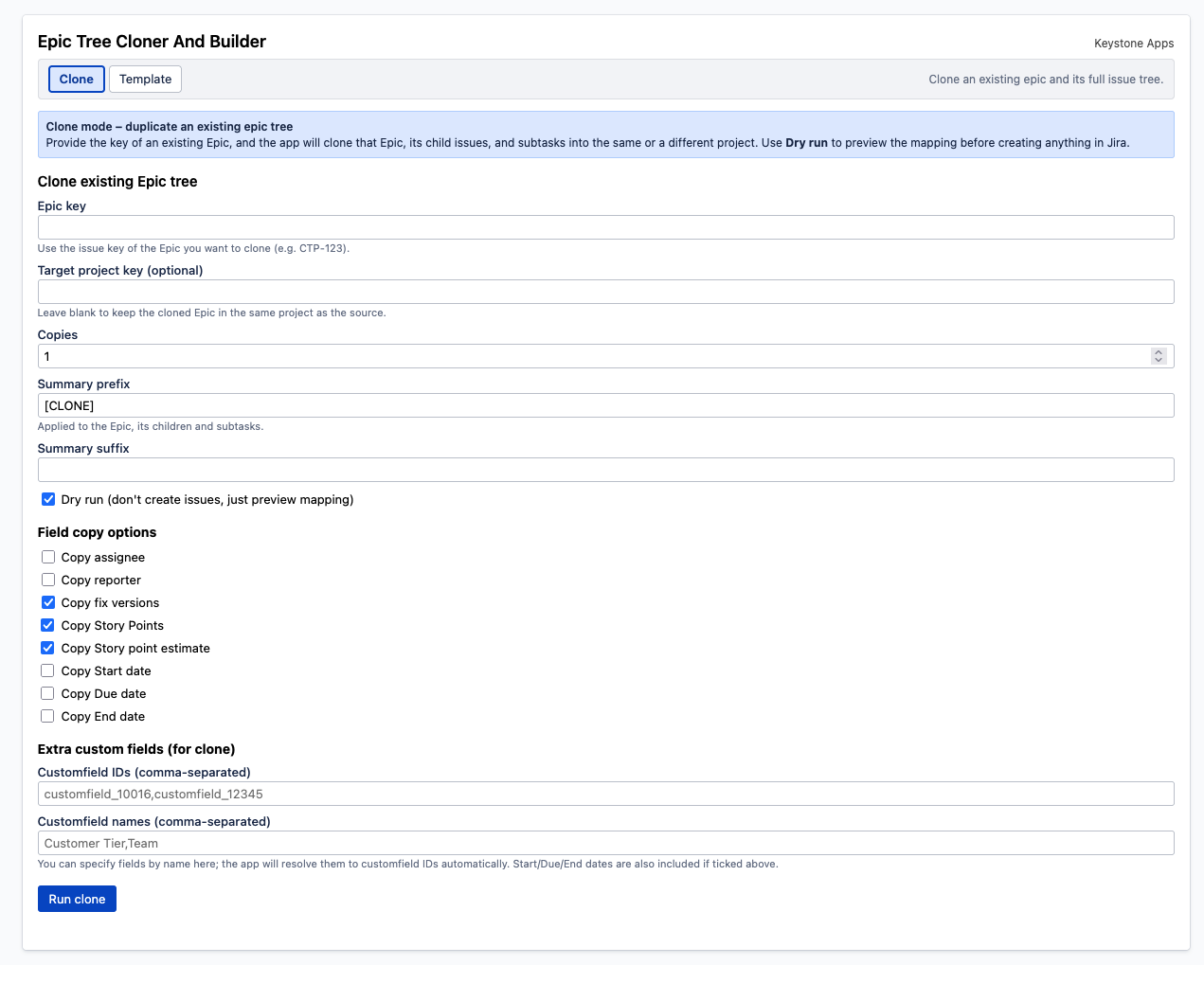1204x983 pixels.
Task: Select the Clone mode tab
Action: tap(76, 79)
